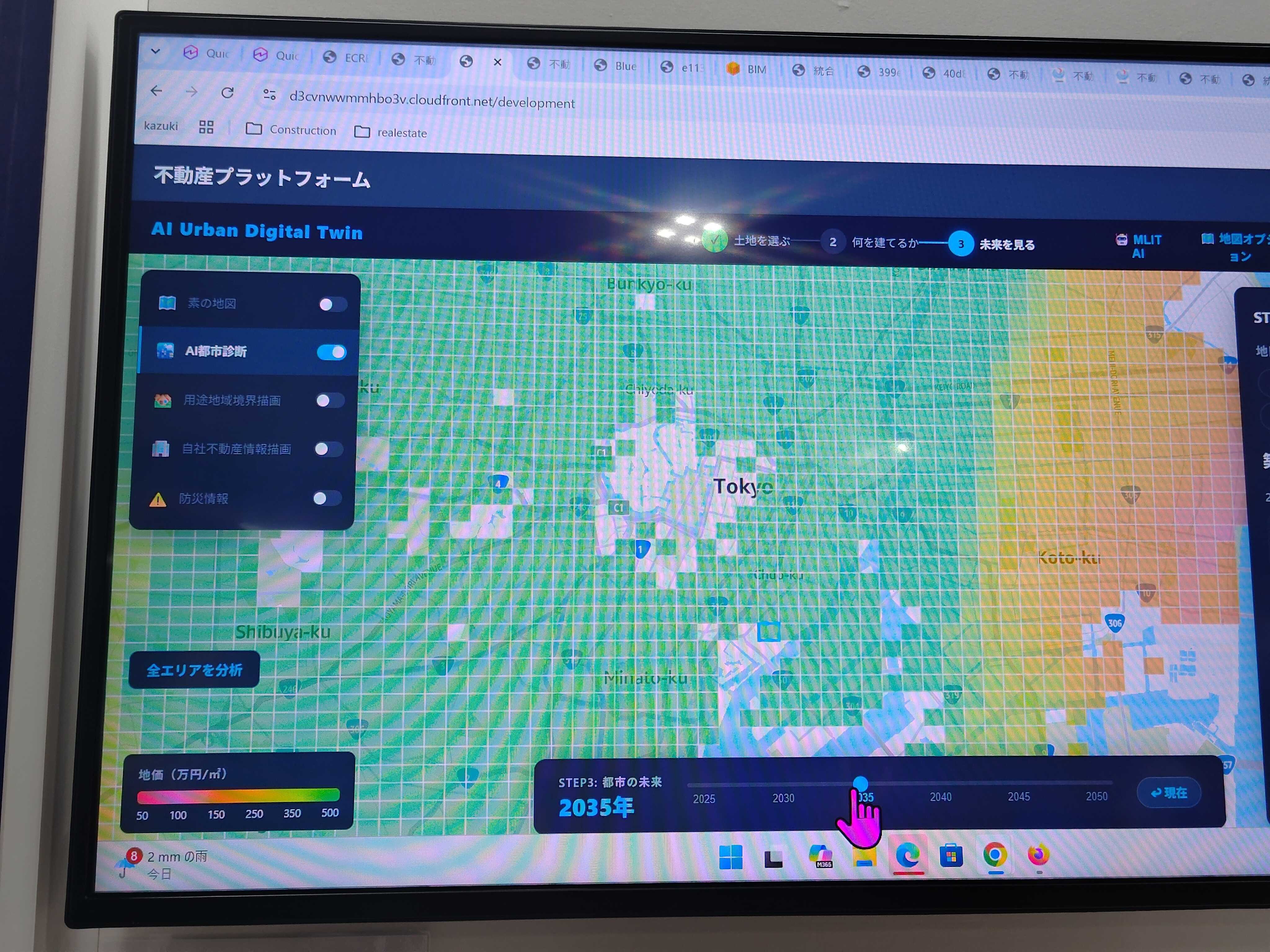Open the 地図オプション map options
Image resolution: width=1270 pixels, height=952 pixels.
1236,247
